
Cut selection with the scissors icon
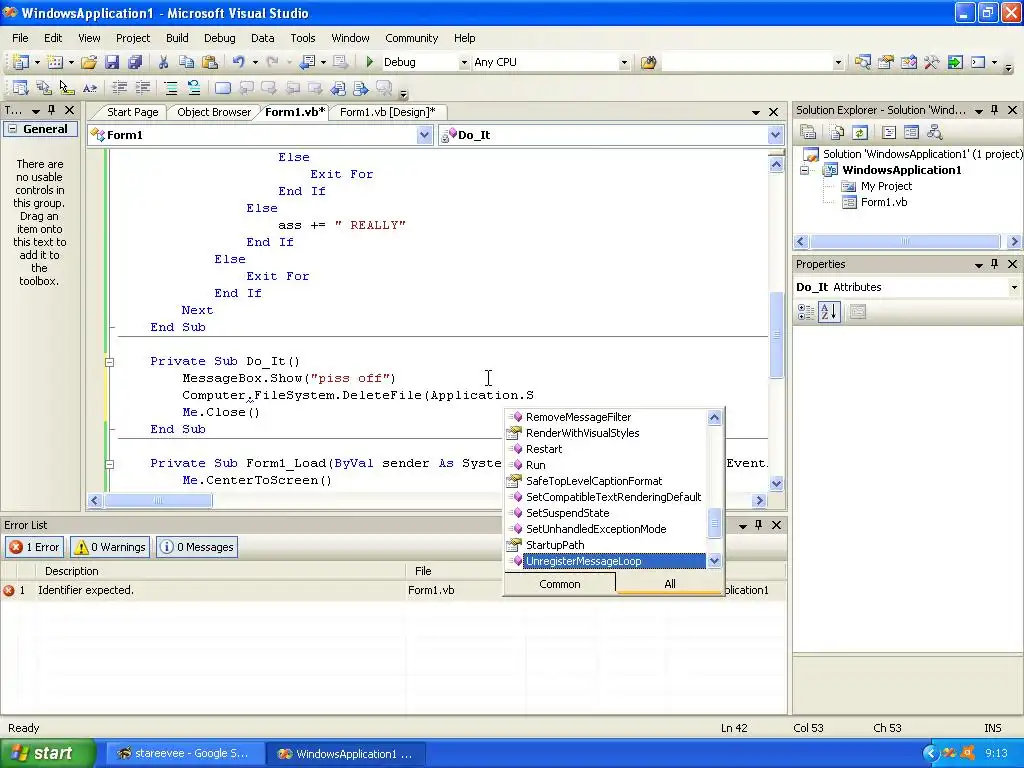tap(163, 62)
